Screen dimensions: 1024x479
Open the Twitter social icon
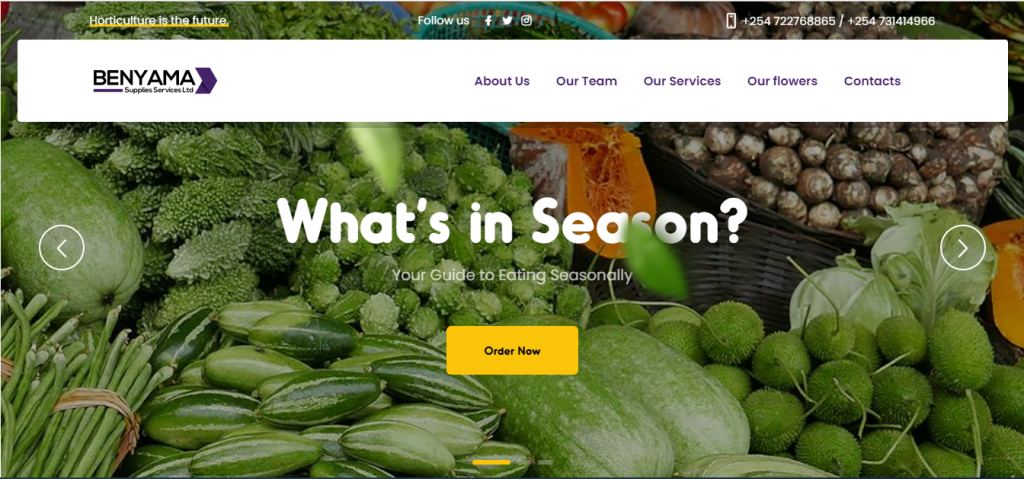click(507, 20)
